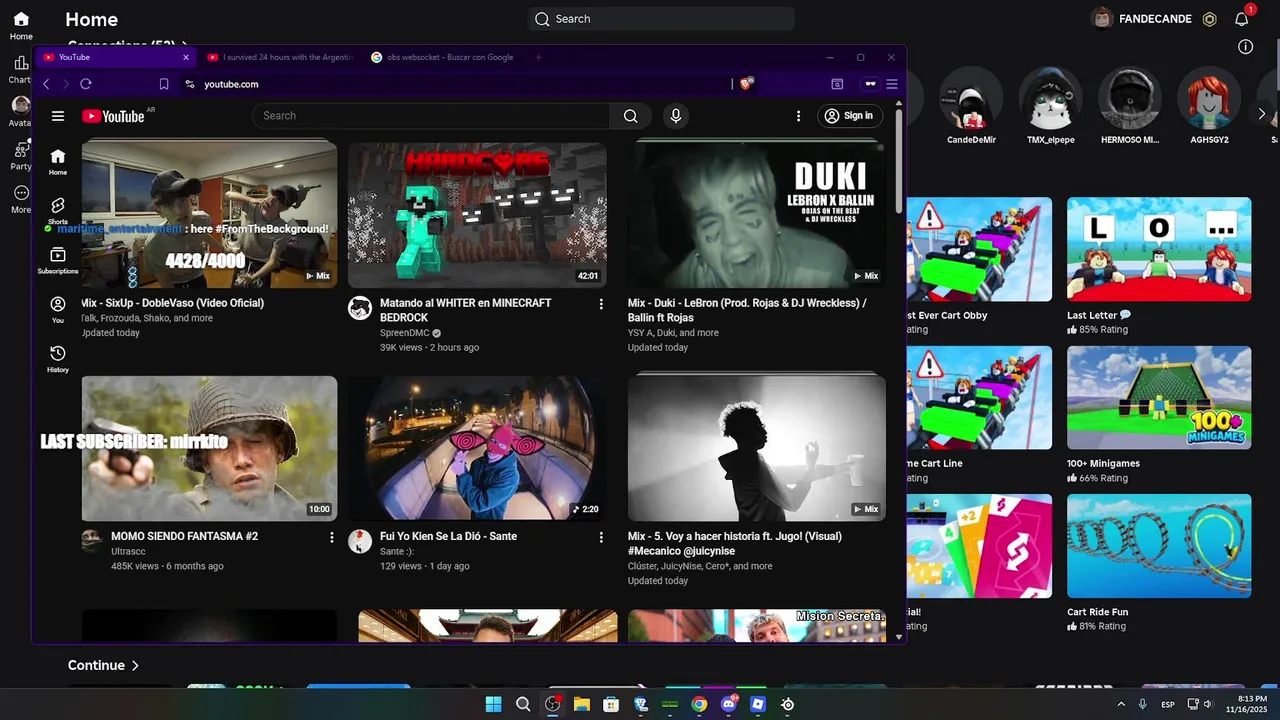Open Fui Yo Kien Se La Dió title
This screenshot has height=720, width=1280.
click(x=448, y=536)
